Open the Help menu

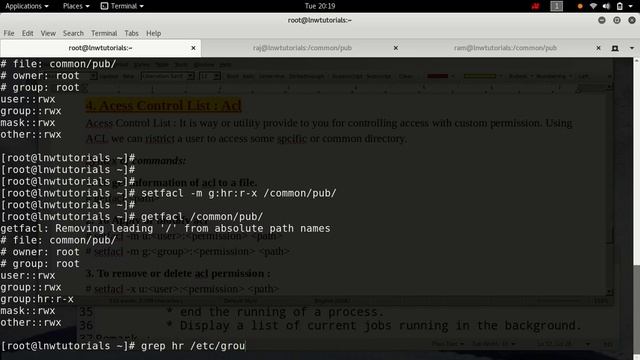[x=153, y=33]
